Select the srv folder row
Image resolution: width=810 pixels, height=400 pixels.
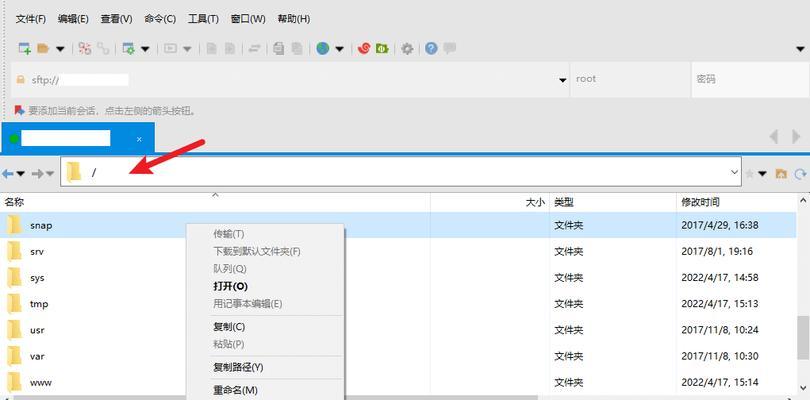[398, 252]
